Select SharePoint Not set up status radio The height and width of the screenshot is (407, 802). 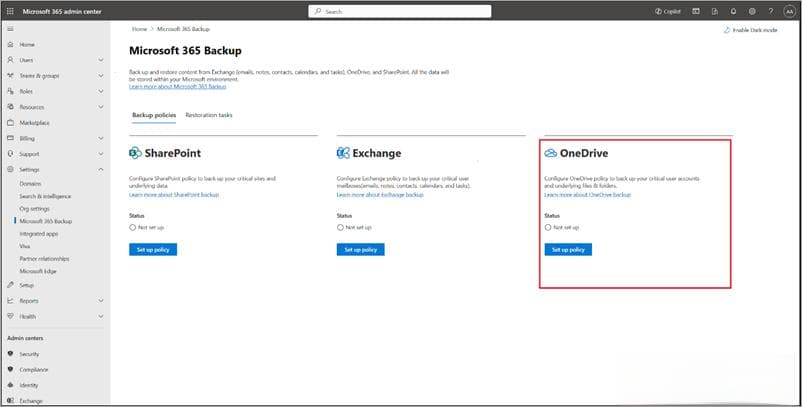(x=132, y=227)
